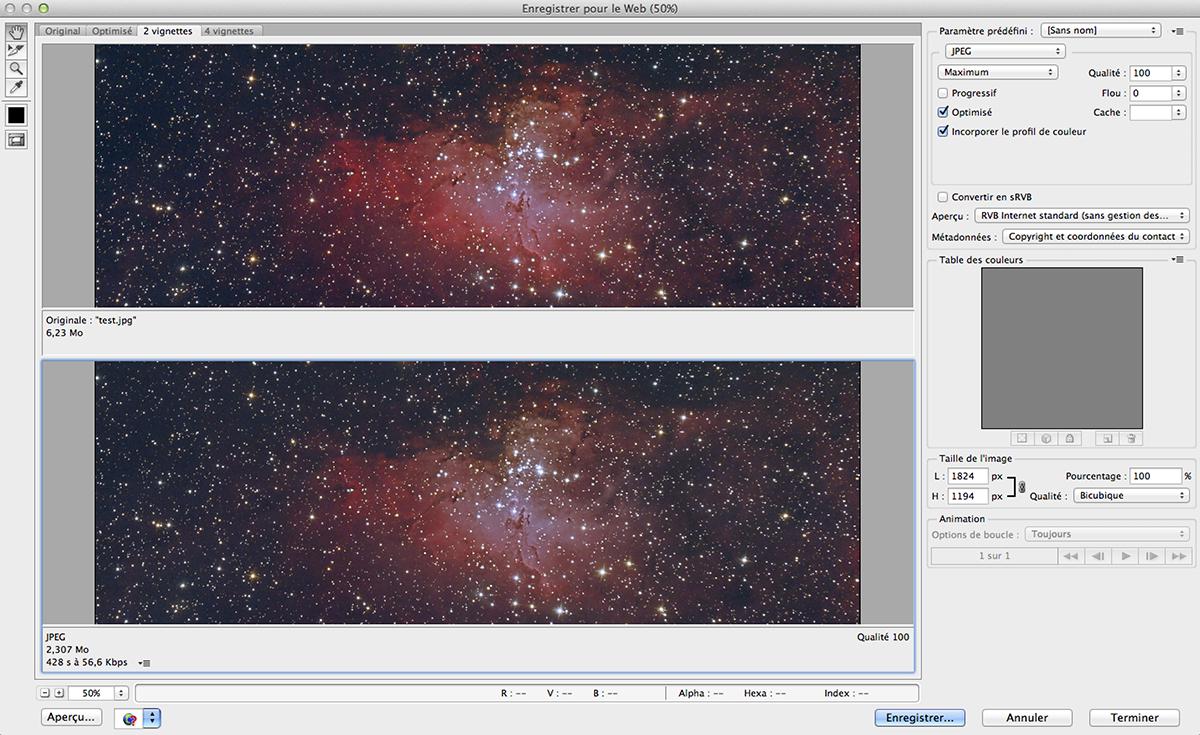Viewport: 1200px width, 735px height.
Task: Click the gray color table area
Action: (x=1062, y=348)
